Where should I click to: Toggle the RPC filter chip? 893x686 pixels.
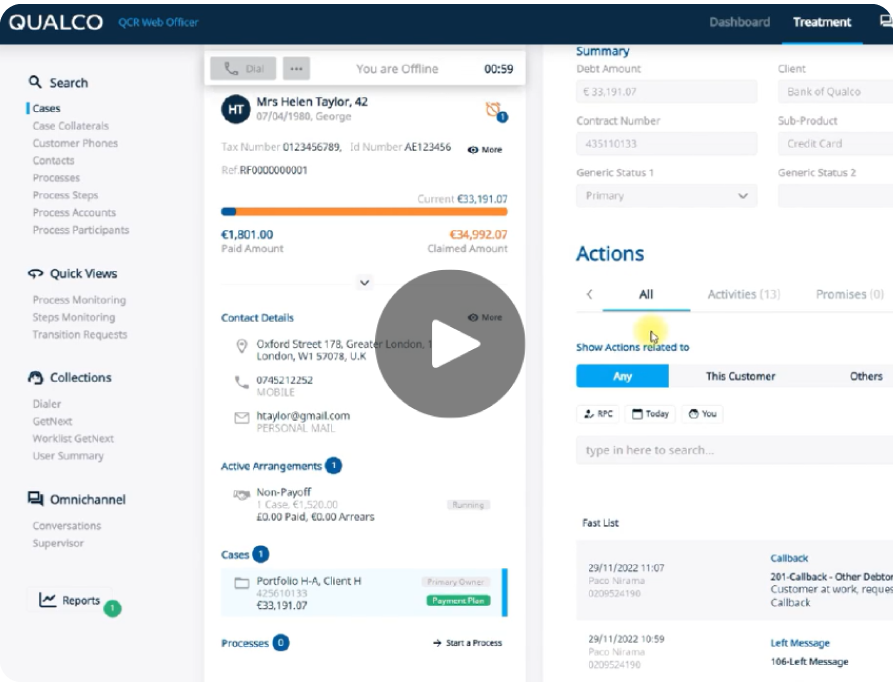click(x=597, y=413)
